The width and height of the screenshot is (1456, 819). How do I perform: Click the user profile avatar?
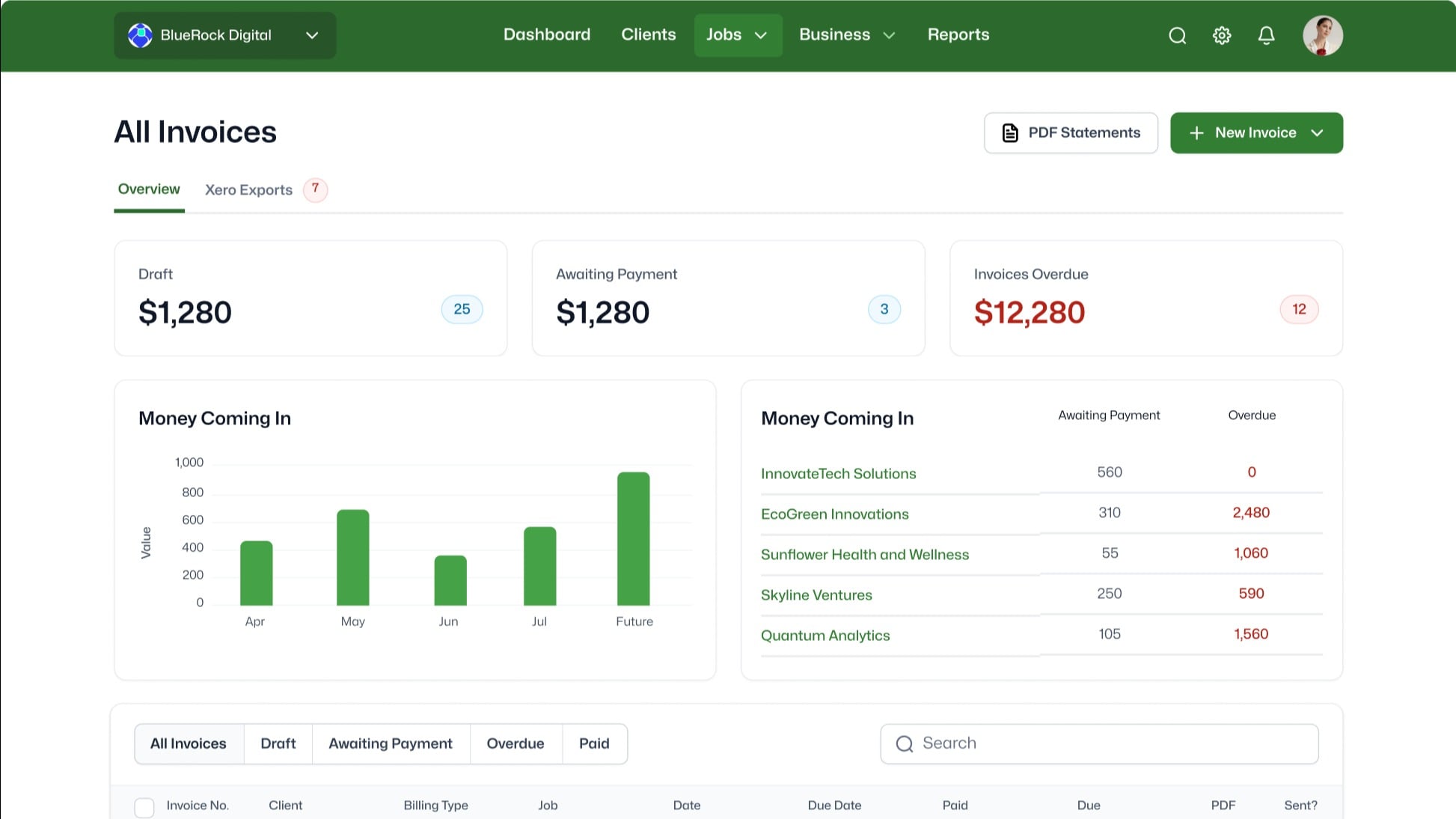[x=1322, y=35]
